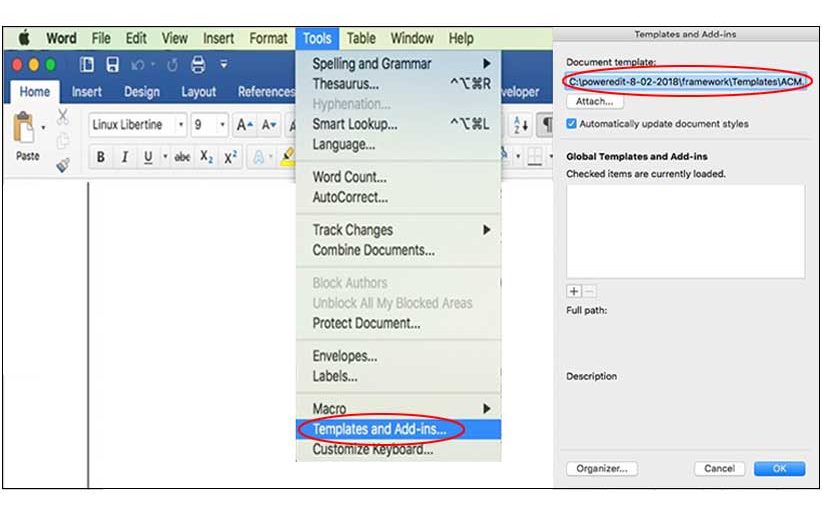Image resolution: width=822 pixels, height=514 pixels.
Task: Toggle Bold formatting
Action: point(101,157)
